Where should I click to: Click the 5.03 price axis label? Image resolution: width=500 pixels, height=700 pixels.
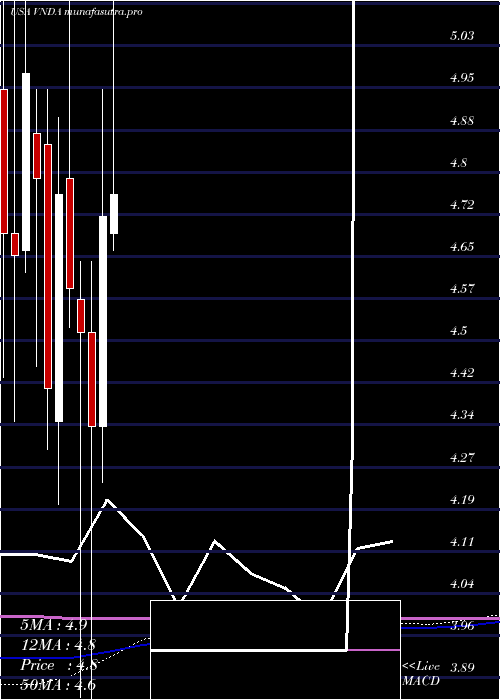click(462, 36)
